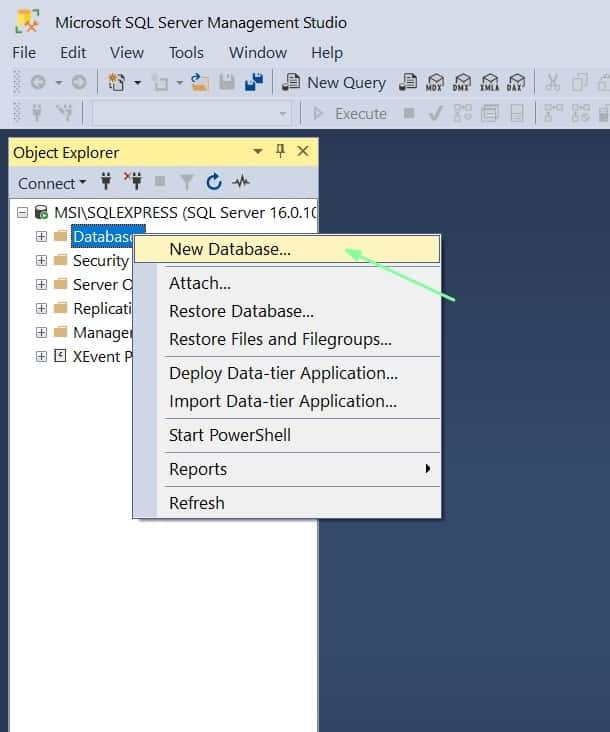Expand the Databases folder
This screenshot has width=610, height=732.
(x=41, y=236)
